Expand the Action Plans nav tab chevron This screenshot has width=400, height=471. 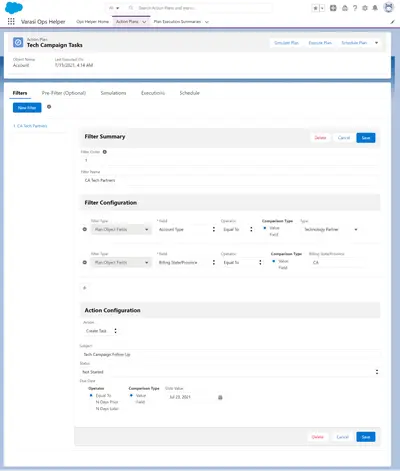click(x=144, y=22)
